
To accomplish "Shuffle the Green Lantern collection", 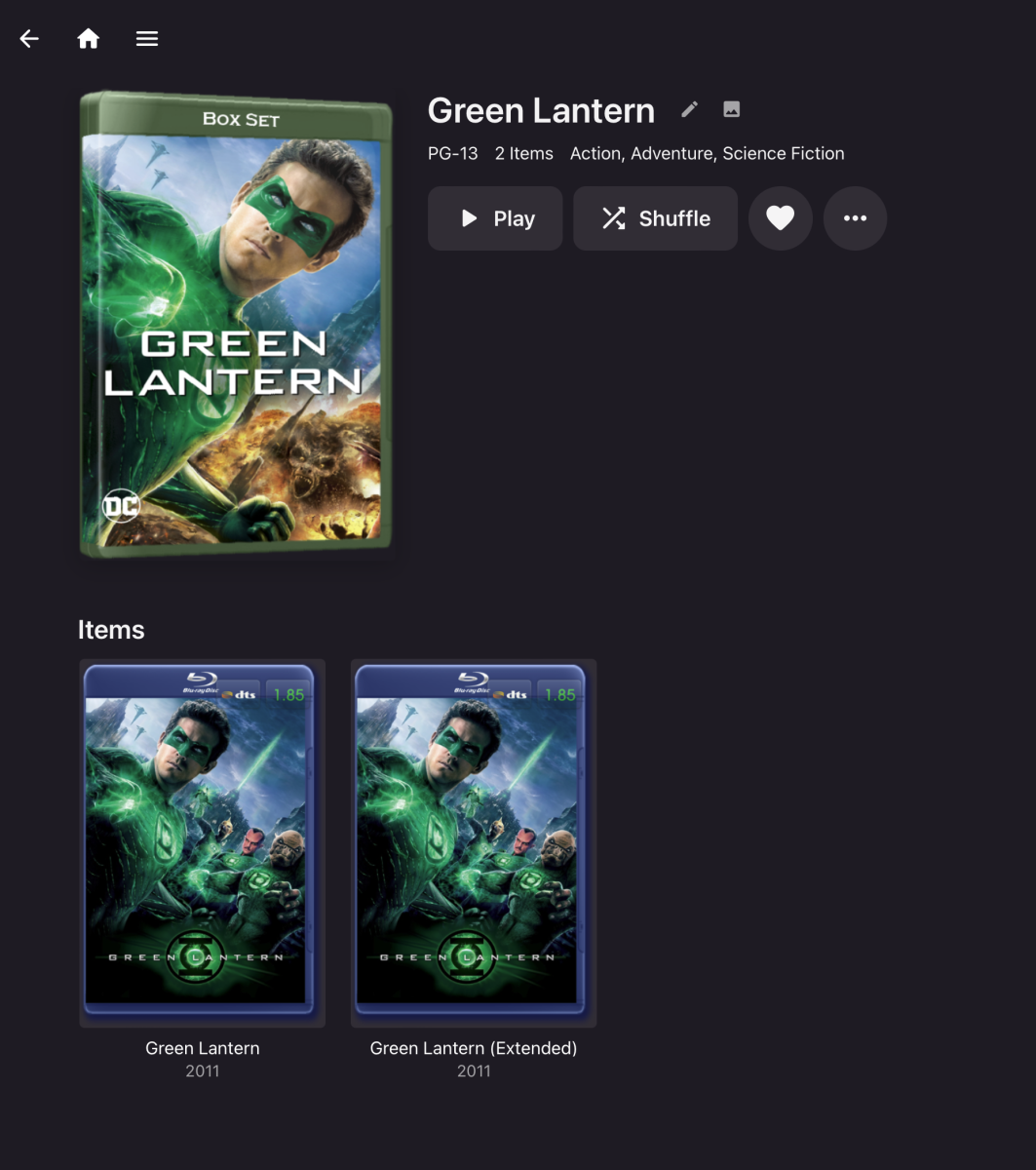I will click(x=655, y=218).
